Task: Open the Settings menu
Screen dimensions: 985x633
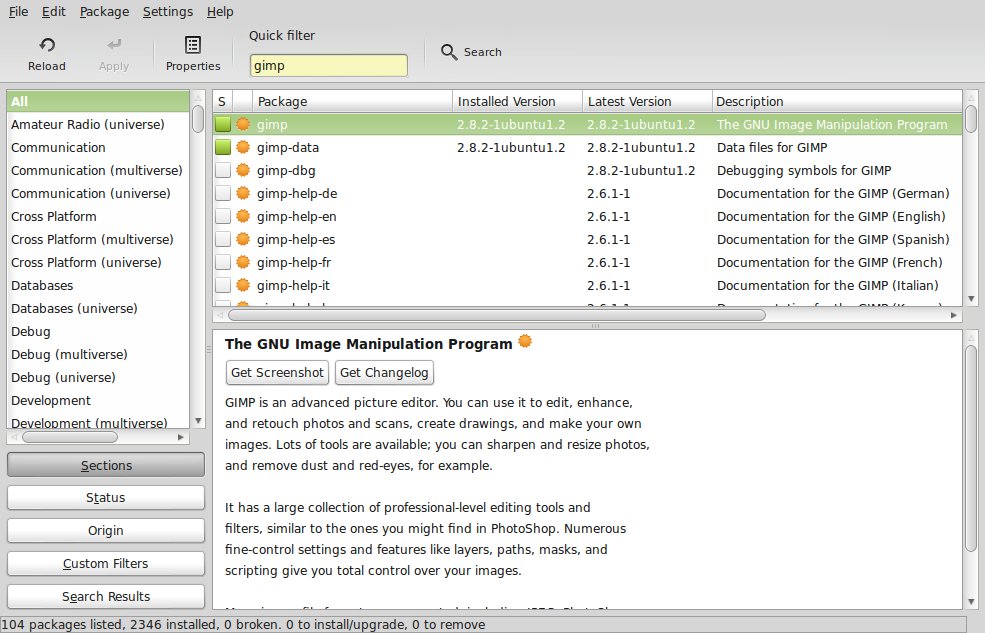Action: (168, 12)
